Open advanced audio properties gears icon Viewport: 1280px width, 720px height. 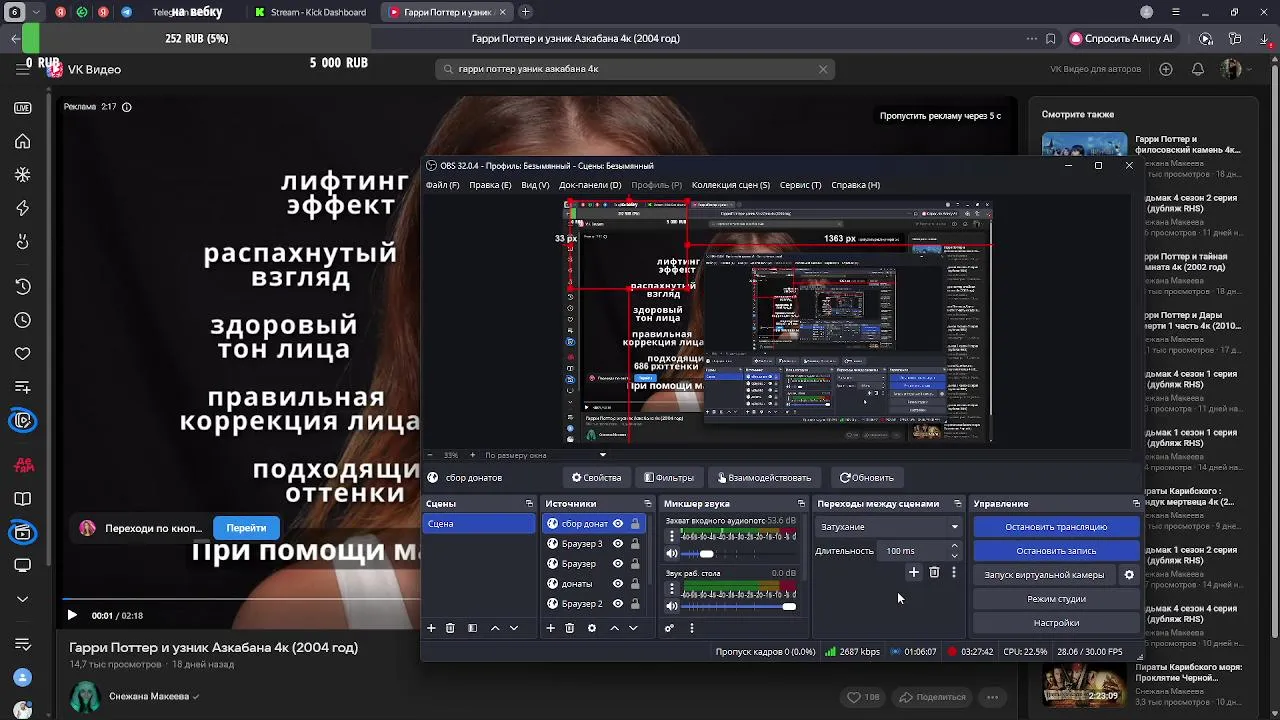[669, 628]
